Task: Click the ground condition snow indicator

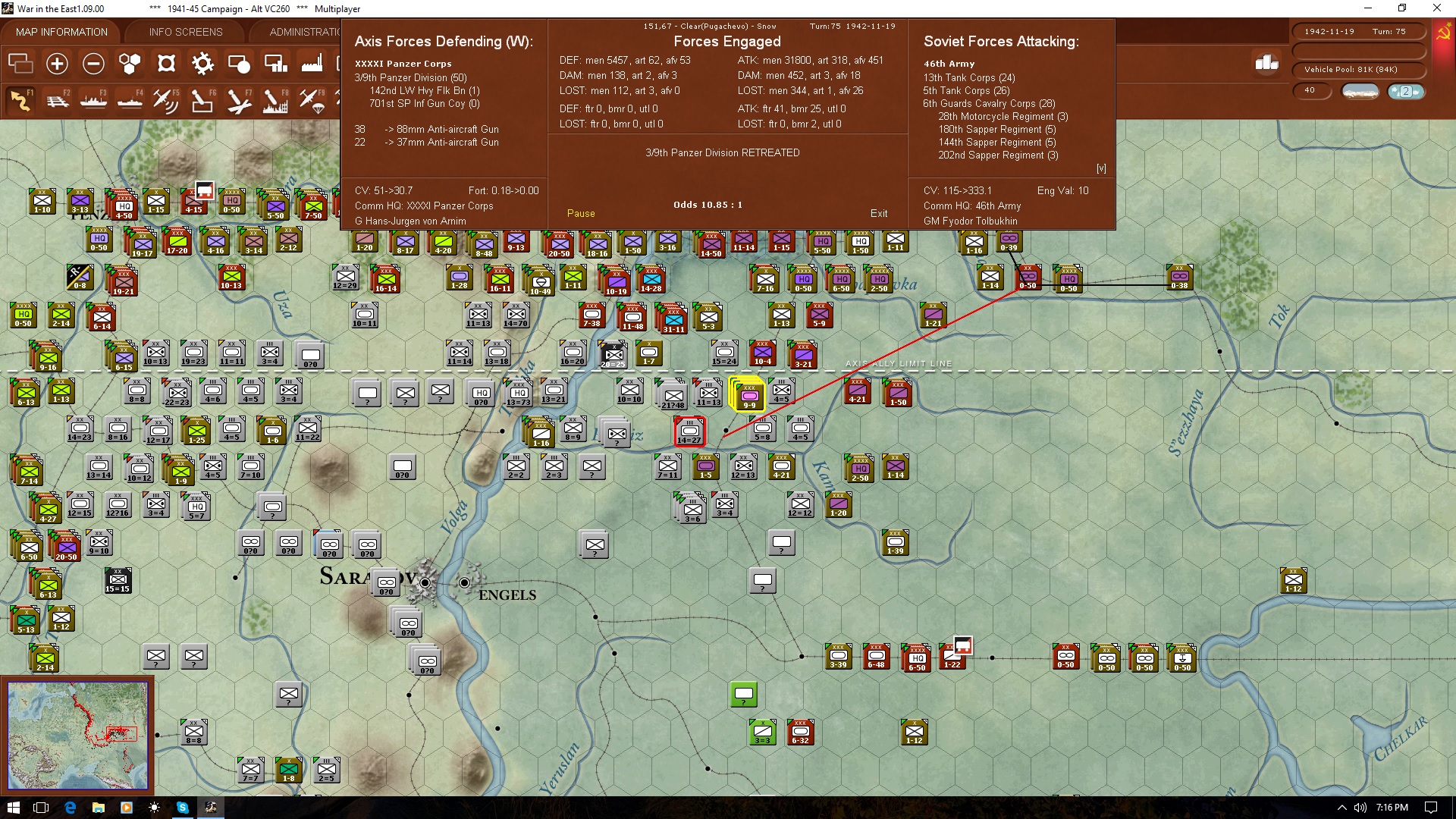Action: 1360,91
